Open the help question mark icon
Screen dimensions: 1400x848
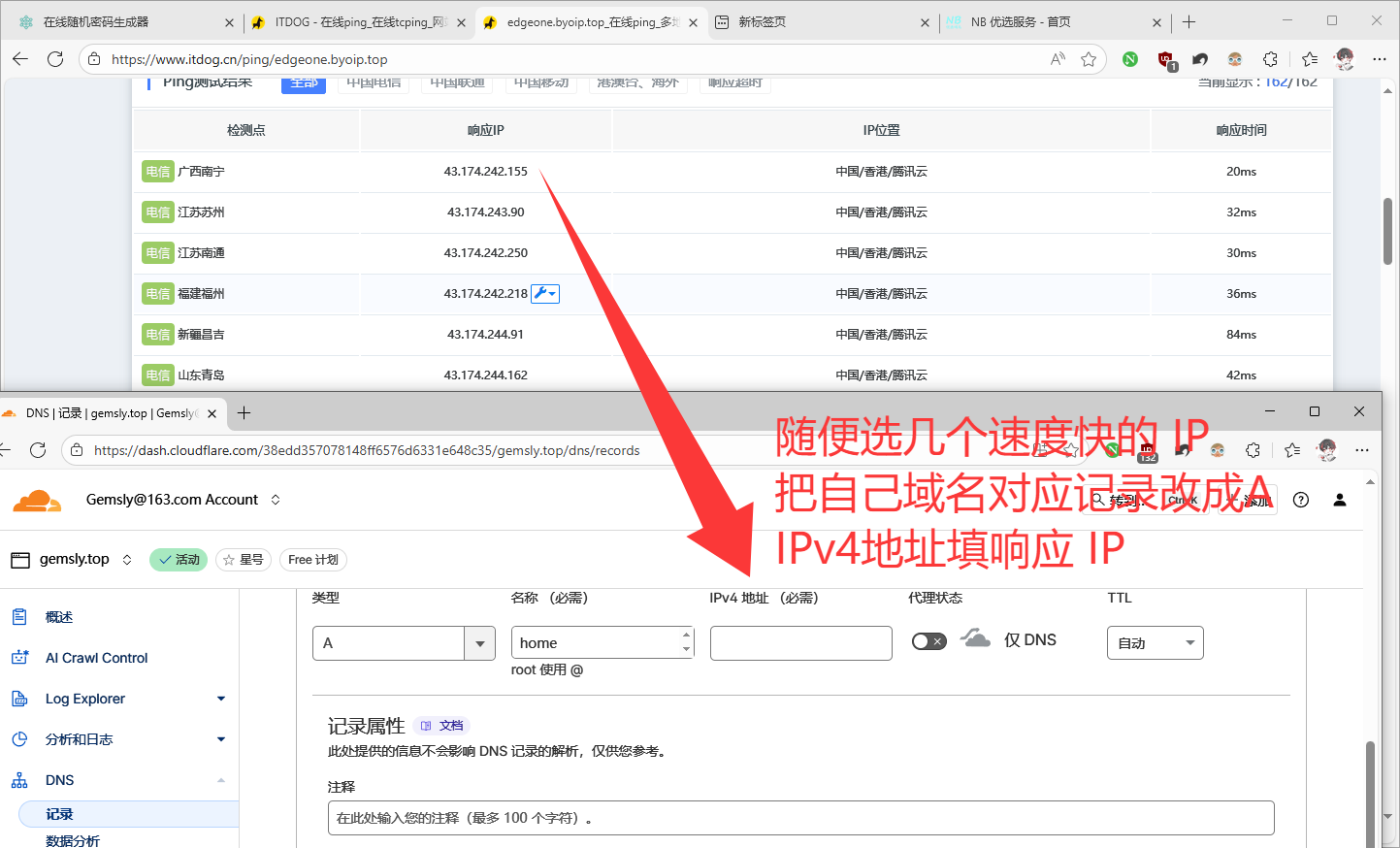(x=1301, y=500)
